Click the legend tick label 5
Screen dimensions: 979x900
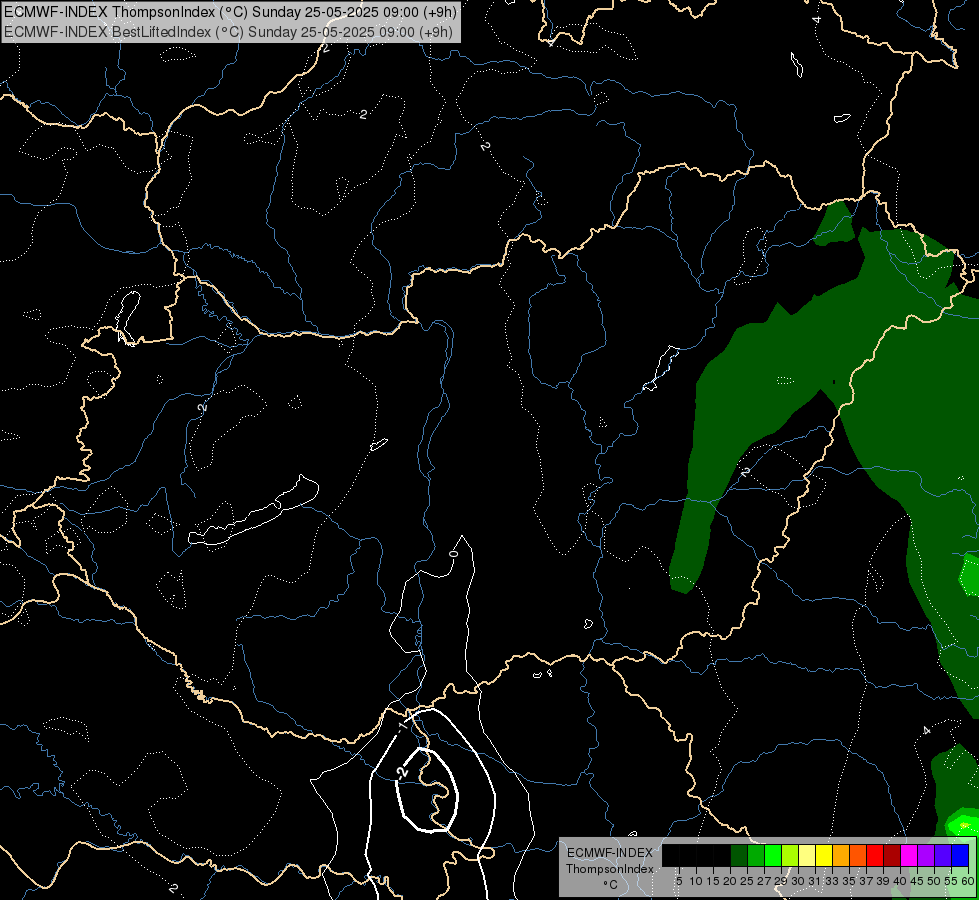679,881
